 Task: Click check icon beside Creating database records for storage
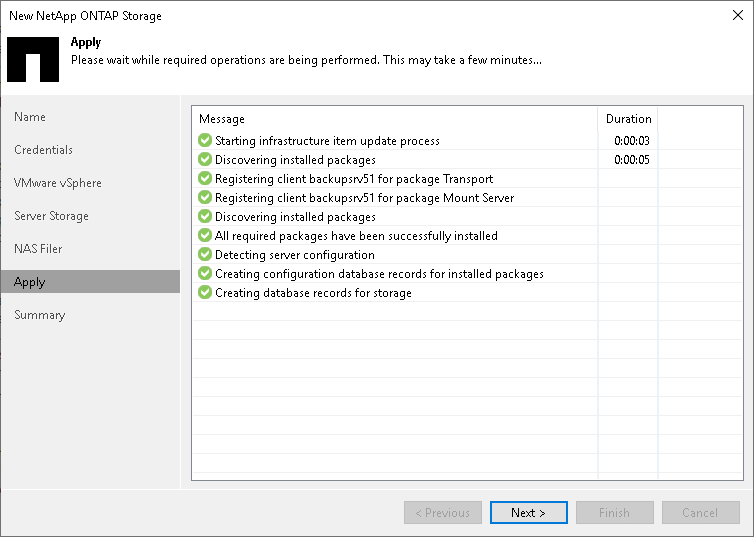[x=205, y=292]
